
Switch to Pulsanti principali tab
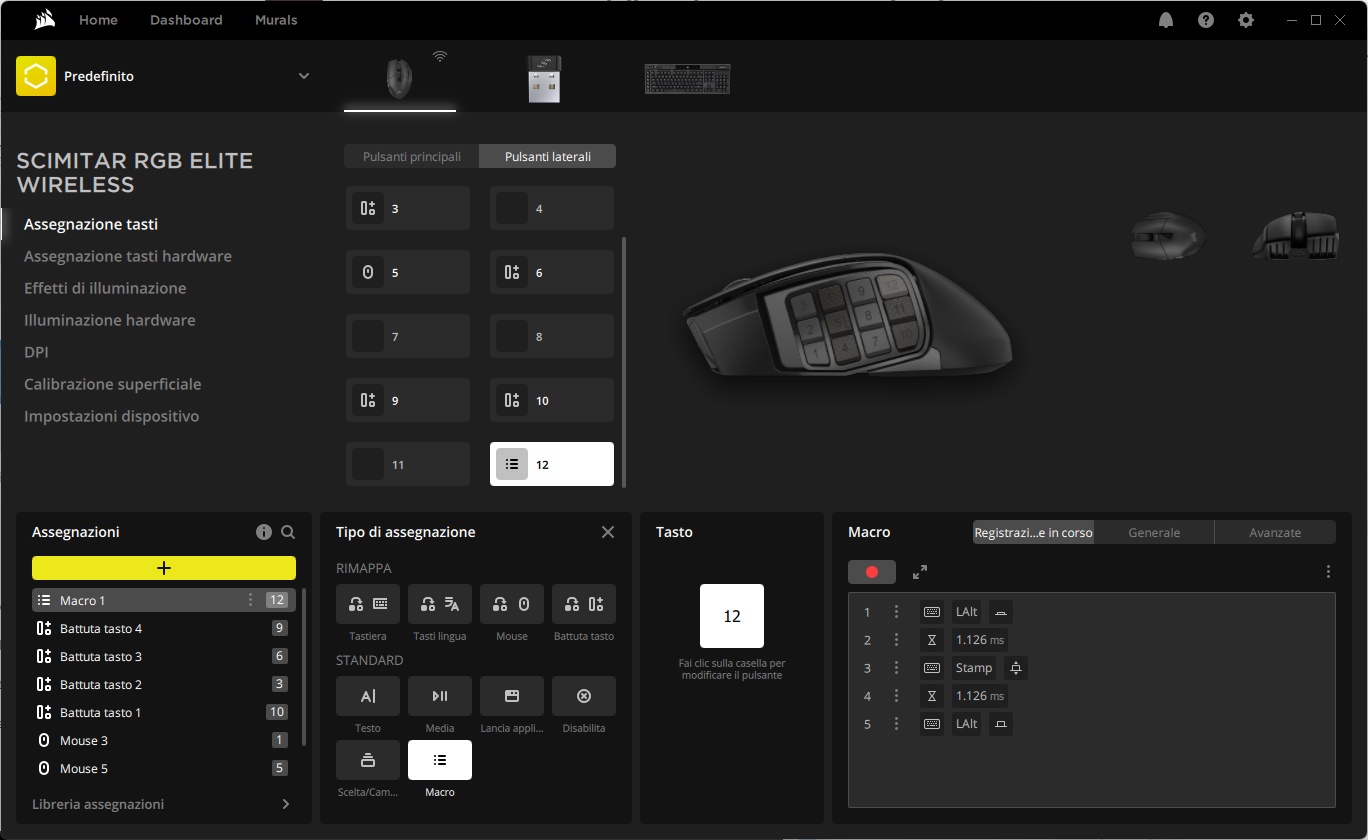(412, 156)
